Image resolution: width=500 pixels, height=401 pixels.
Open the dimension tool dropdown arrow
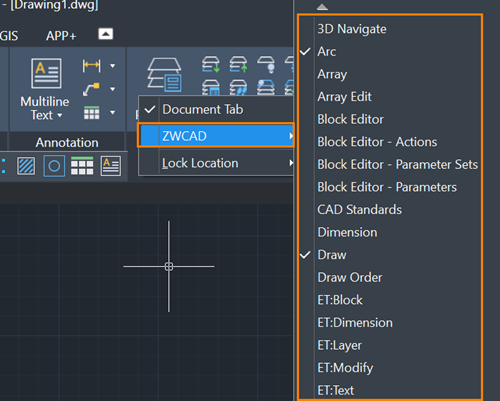pos(113,66)
